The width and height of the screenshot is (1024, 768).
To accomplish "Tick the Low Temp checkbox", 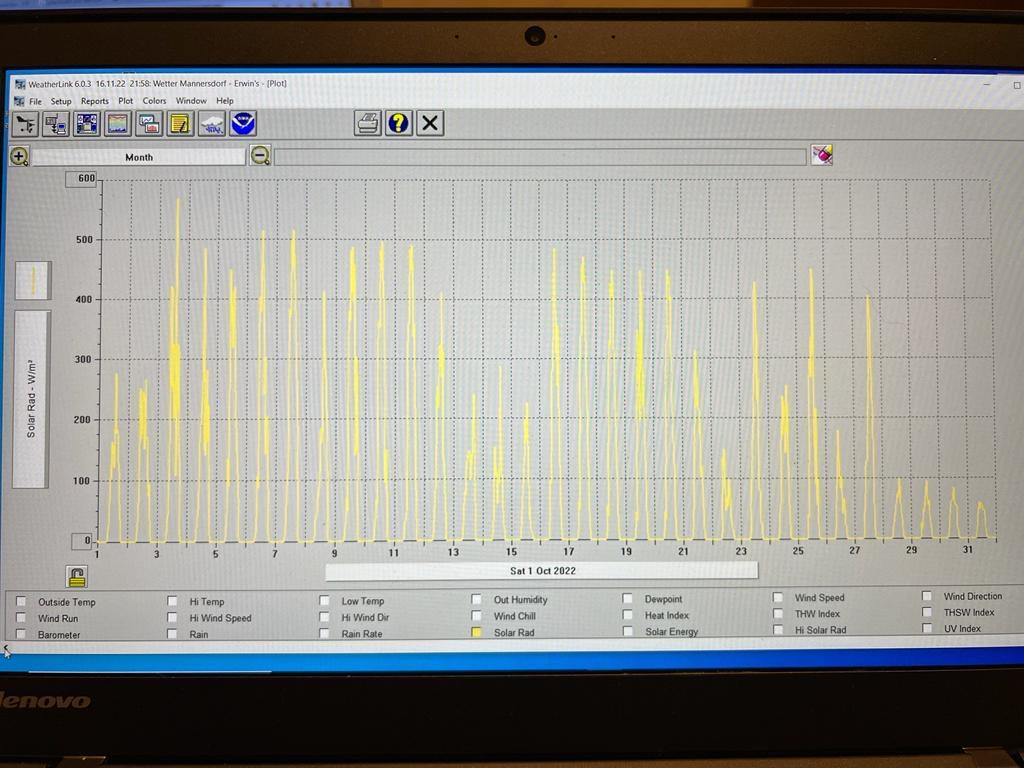I will coord(325,600).
